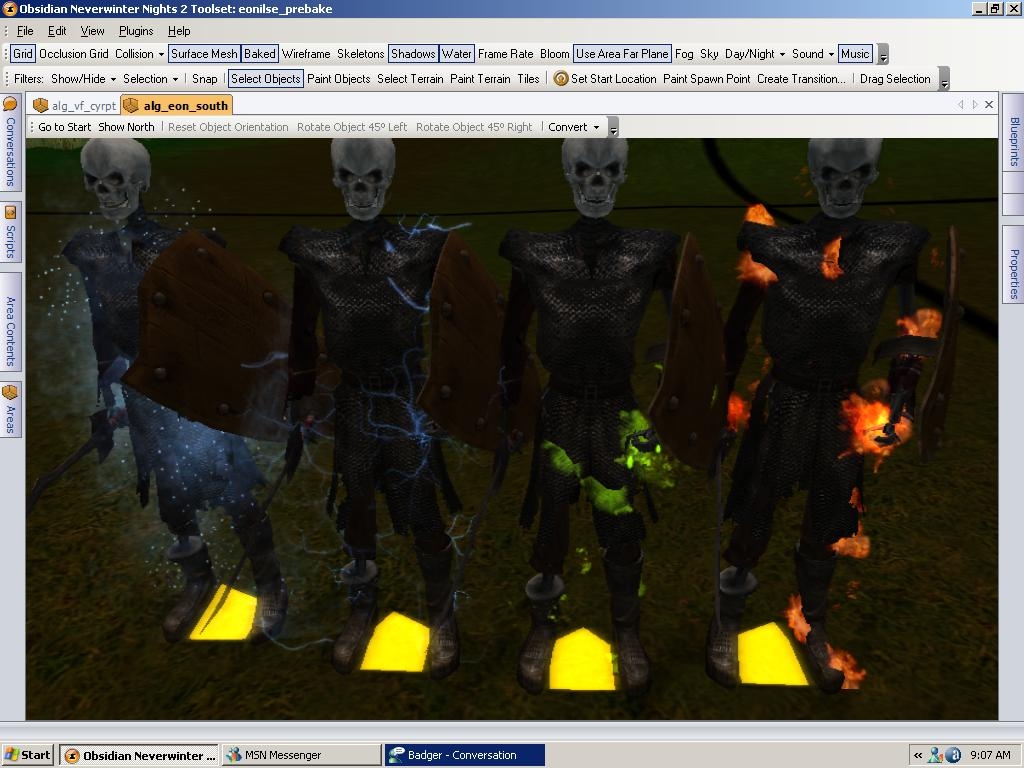Disable the Shadows view toggle
The image size is (1024, 768).
[x=412, y=54]
